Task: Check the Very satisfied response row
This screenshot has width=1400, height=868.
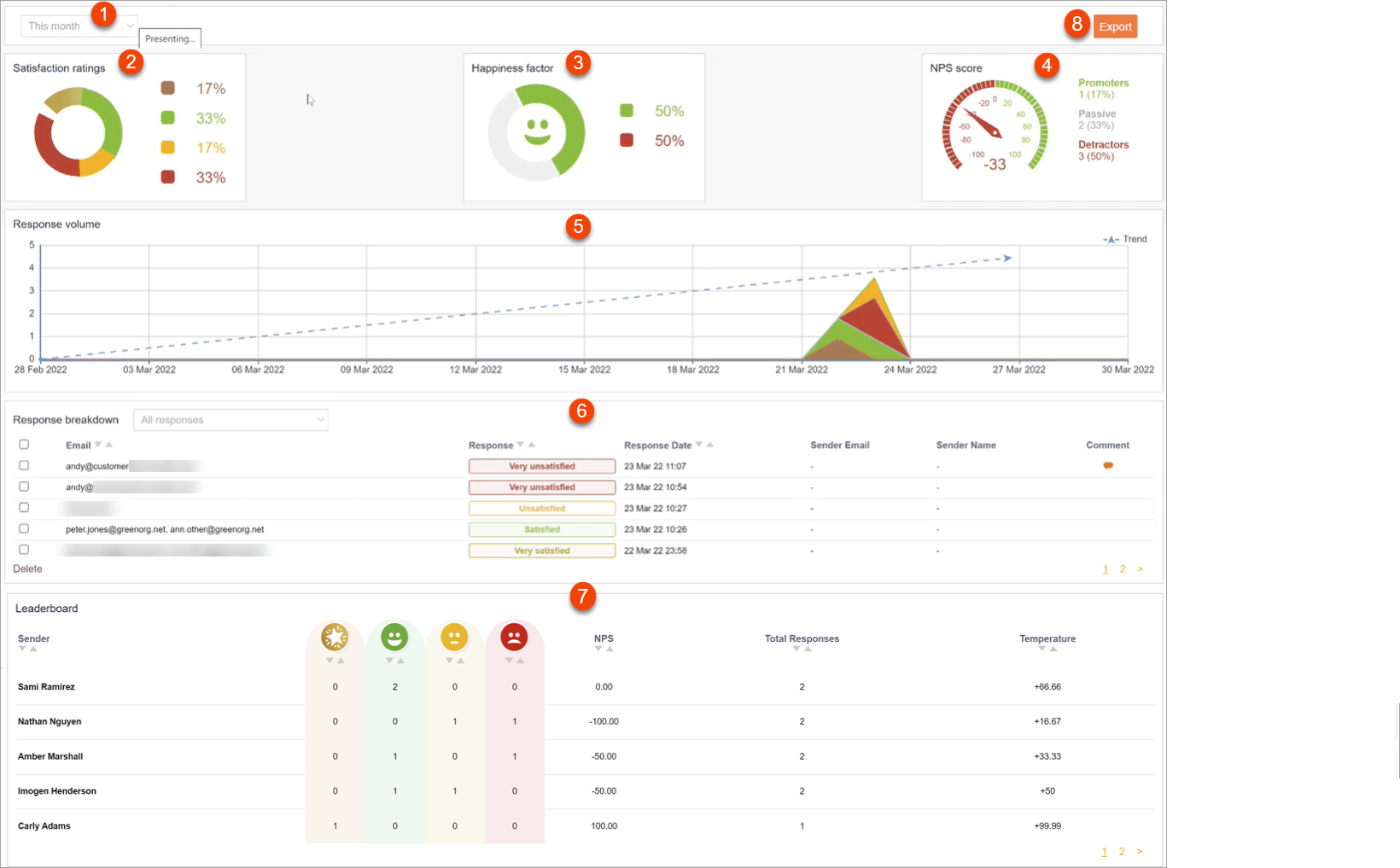Action: 24,550
